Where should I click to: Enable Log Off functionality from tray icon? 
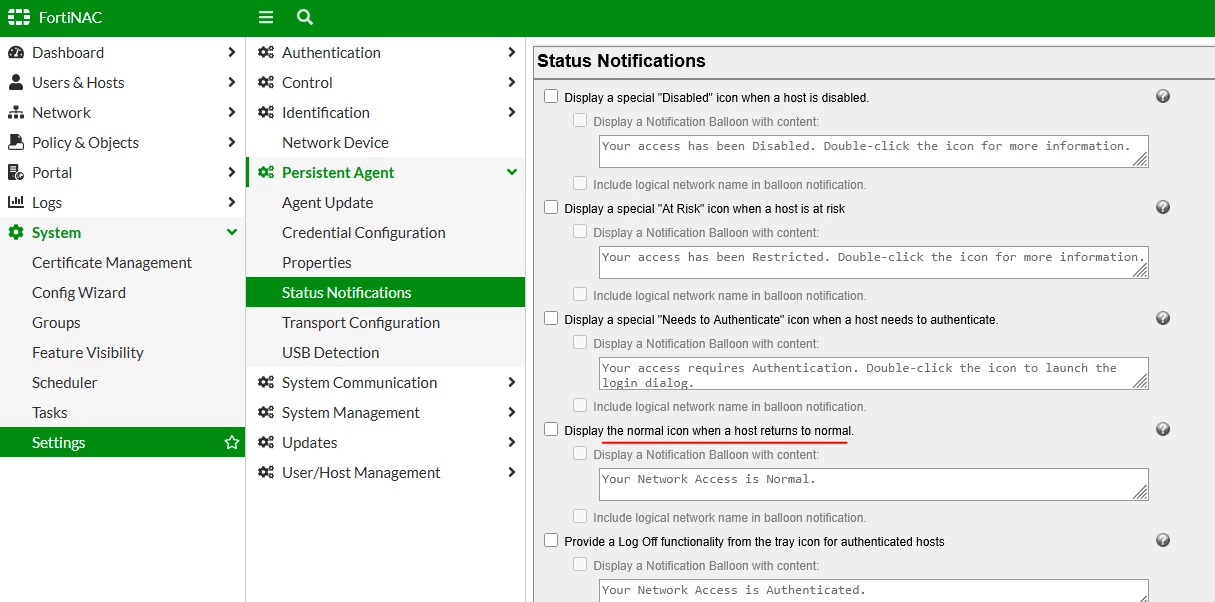(551, 541)
